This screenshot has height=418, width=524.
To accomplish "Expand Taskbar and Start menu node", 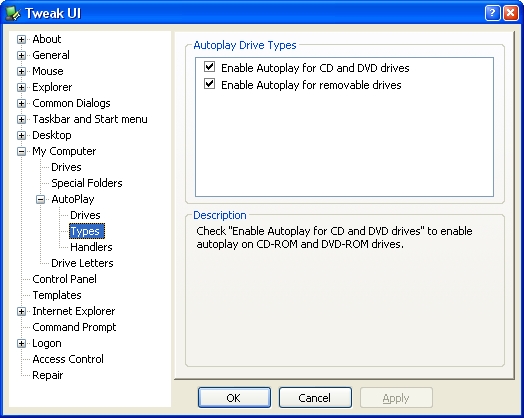I will (21, 120).
